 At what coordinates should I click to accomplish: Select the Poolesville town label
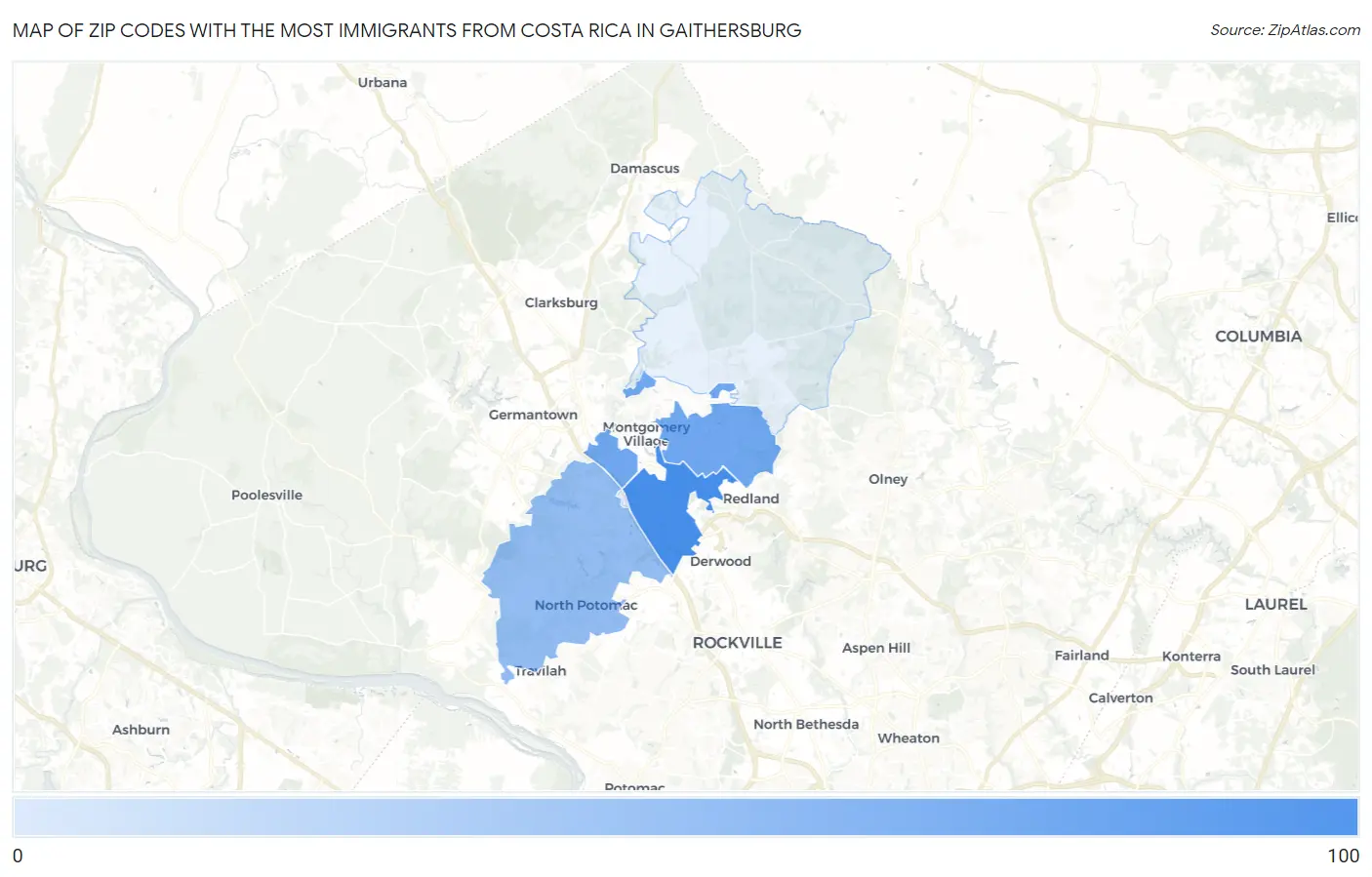pyautogui.click(x=266, y=495)
